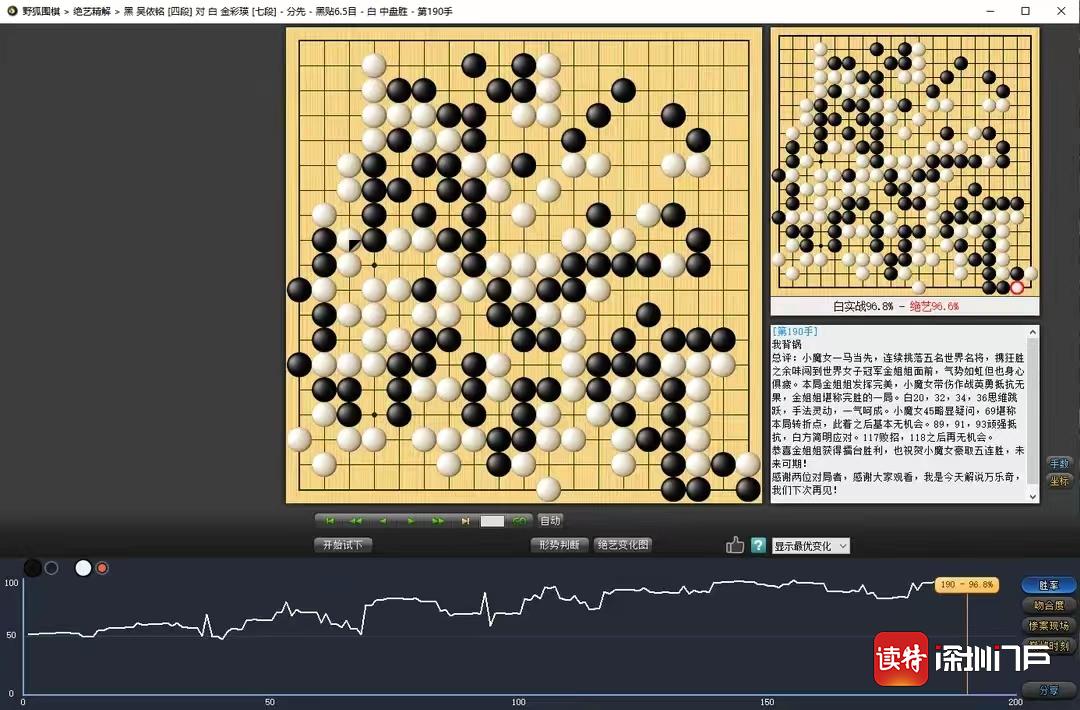1080x710 pixels.
Task: Show the 绝艺变化图 variation diagram
Action: [623, 545]
